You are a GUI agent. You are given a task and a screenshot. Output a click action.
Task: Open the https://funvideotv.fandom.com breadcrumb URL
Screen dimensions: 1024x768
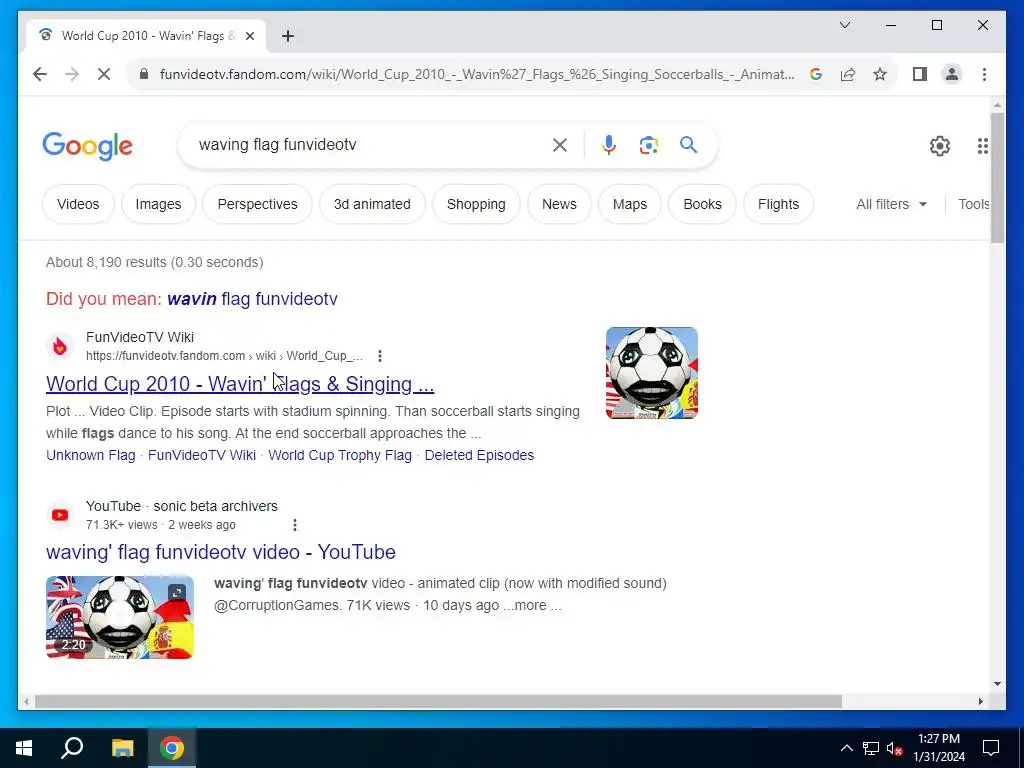click(224, 356)
